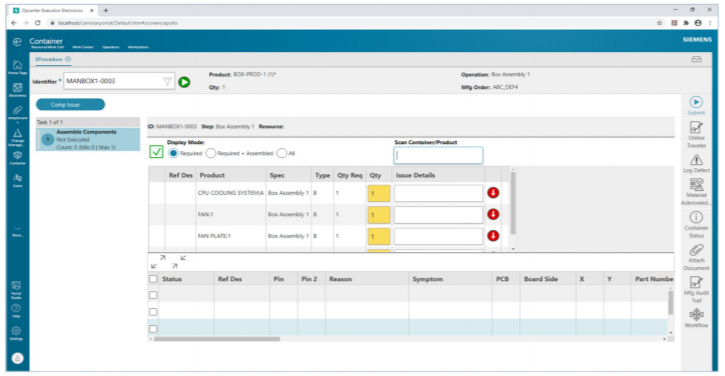This screenshot has height=376, width=725.
Task: Click the Submit action icon
Action: point(696,102)
